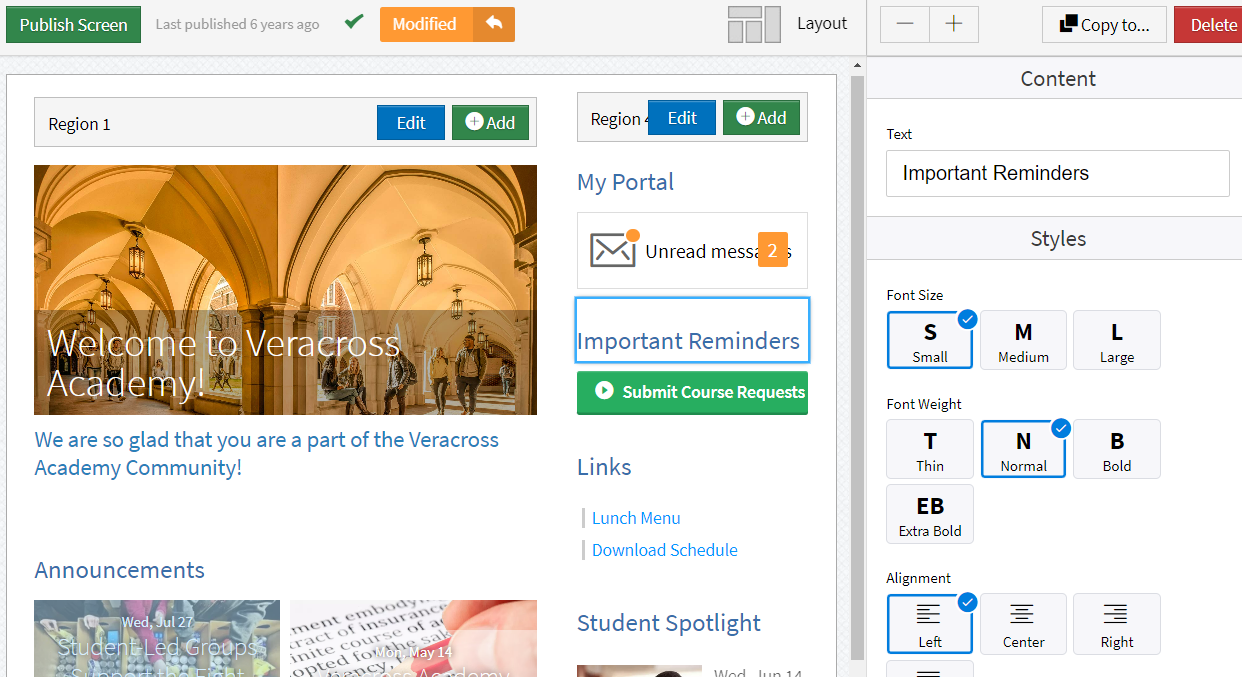Set font size to Large

[1117, 340]
